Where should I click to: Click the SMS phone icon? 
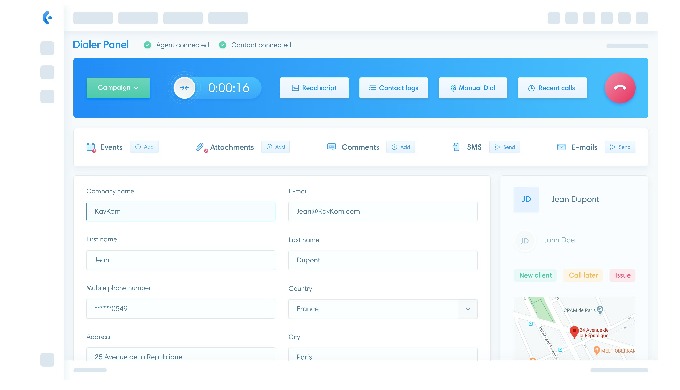(456, 147)
